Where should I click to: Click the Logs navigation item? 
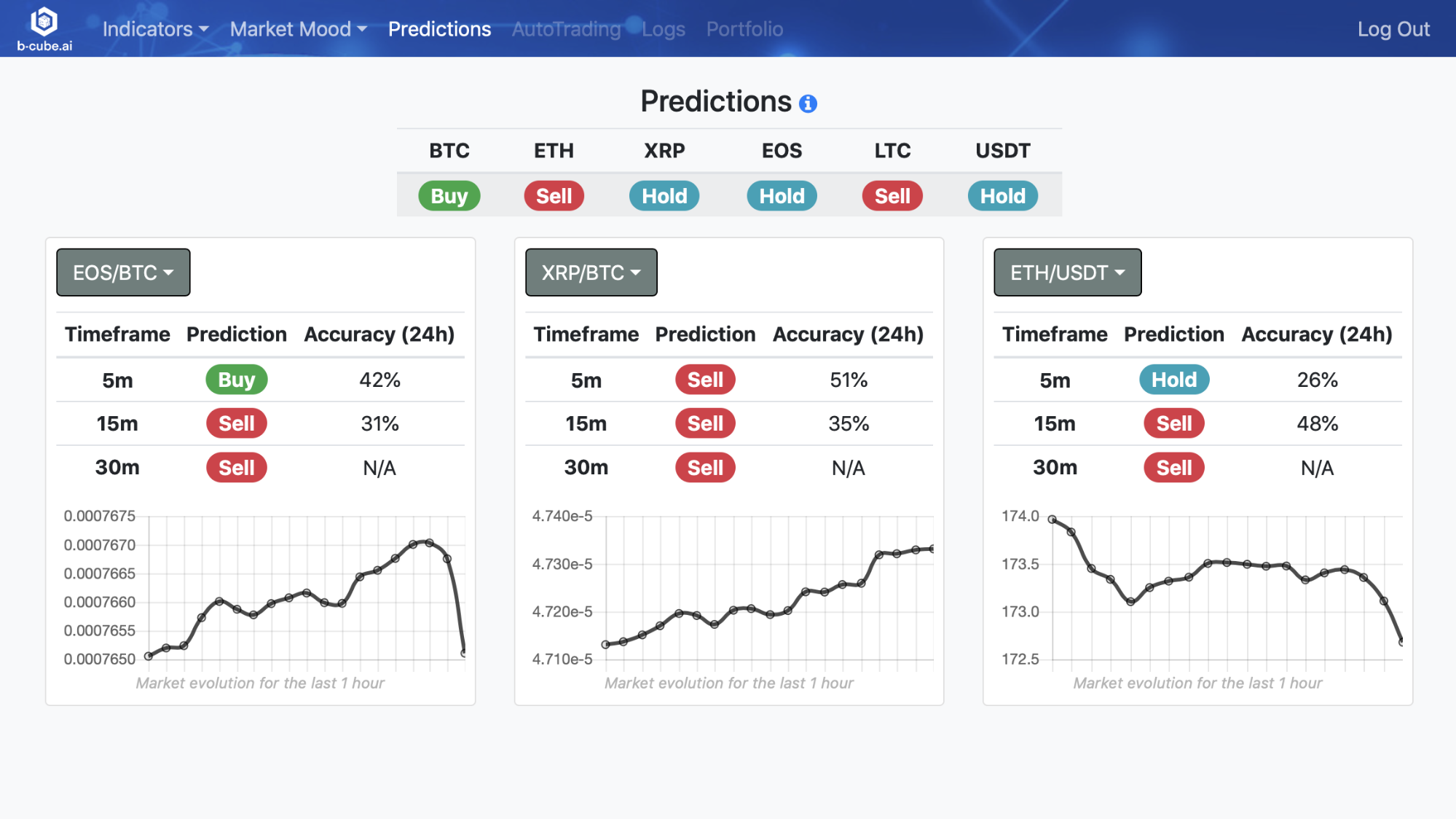661,28
